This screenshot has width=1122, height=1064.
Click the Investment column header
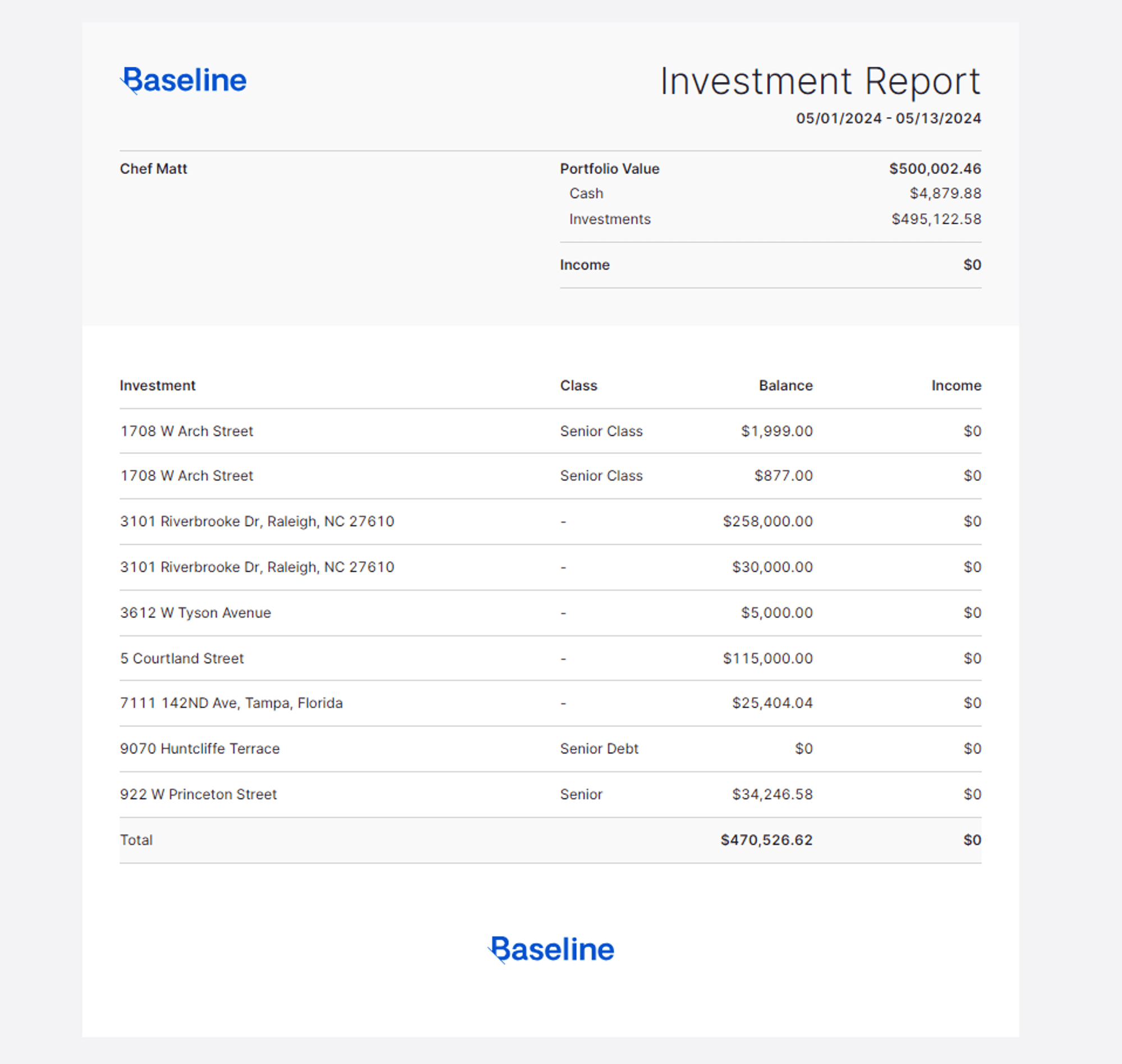click(x=157, y=385)
